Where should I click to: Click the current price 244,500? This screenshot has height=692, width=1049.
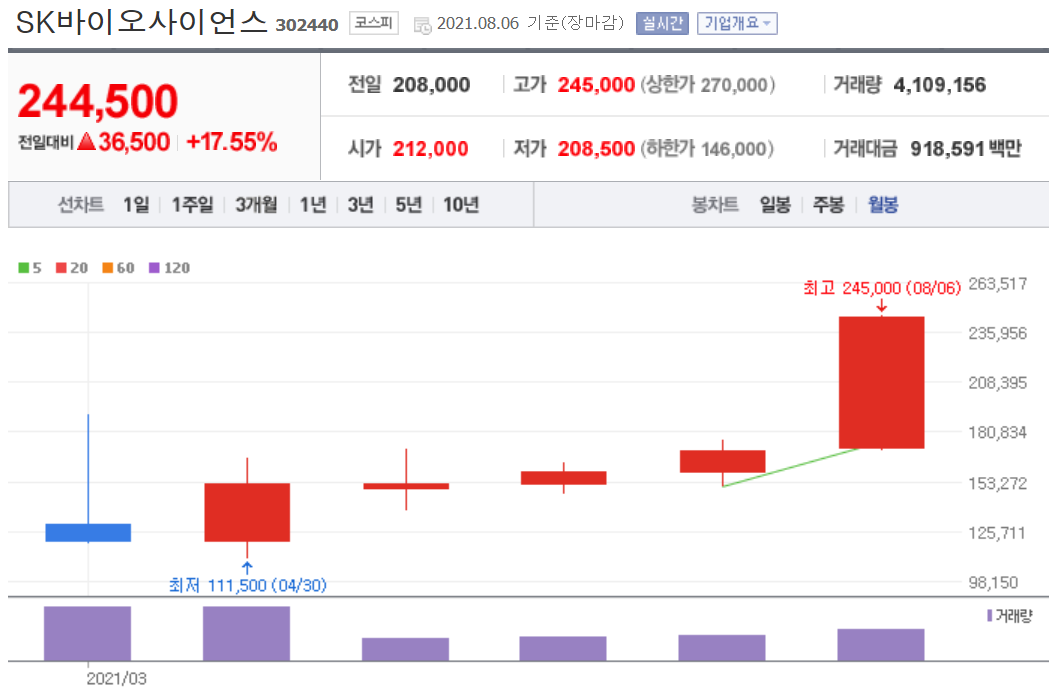pyautogui.click(x=98, y=101)
